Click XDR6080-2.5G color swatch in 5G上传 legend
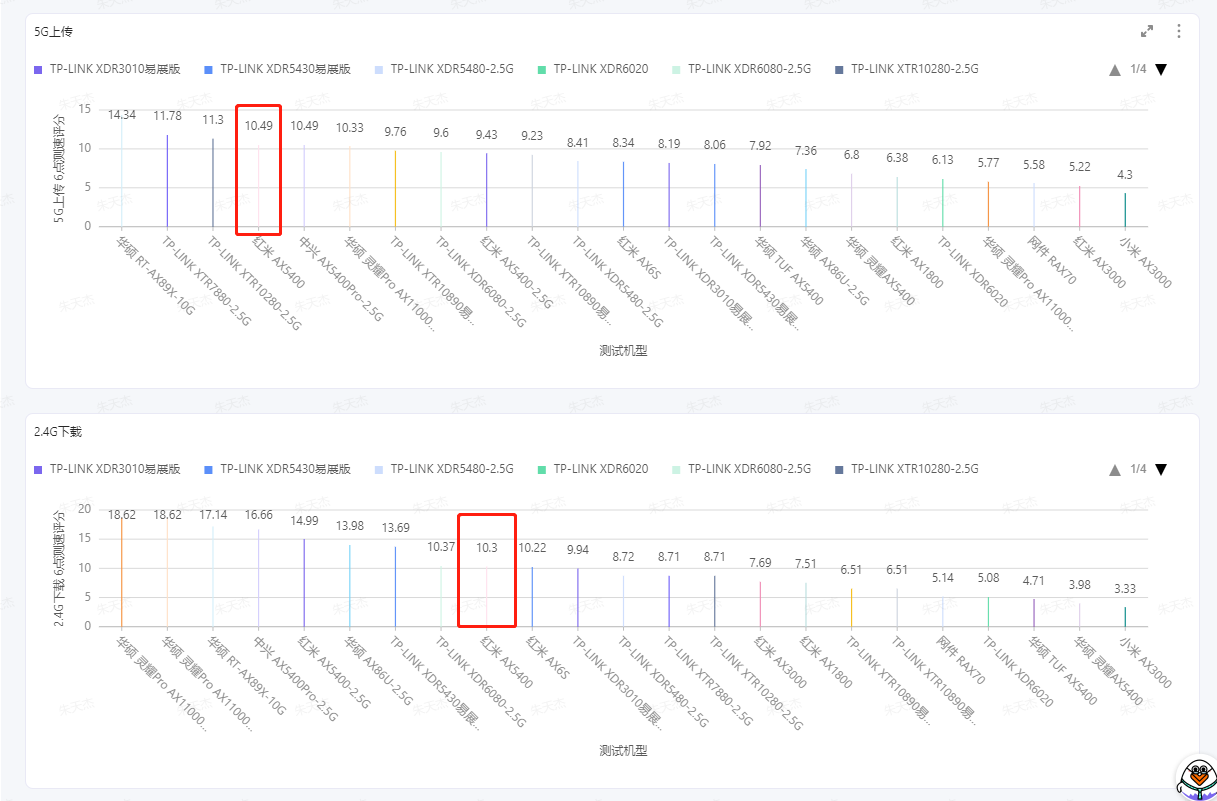The image size is (1217, 801). tap(676, 70)
